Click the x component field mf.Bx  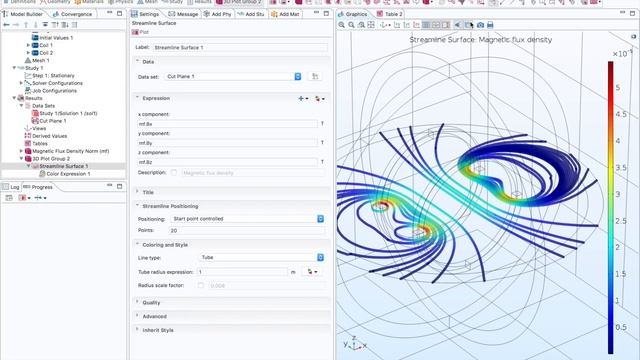227,124
